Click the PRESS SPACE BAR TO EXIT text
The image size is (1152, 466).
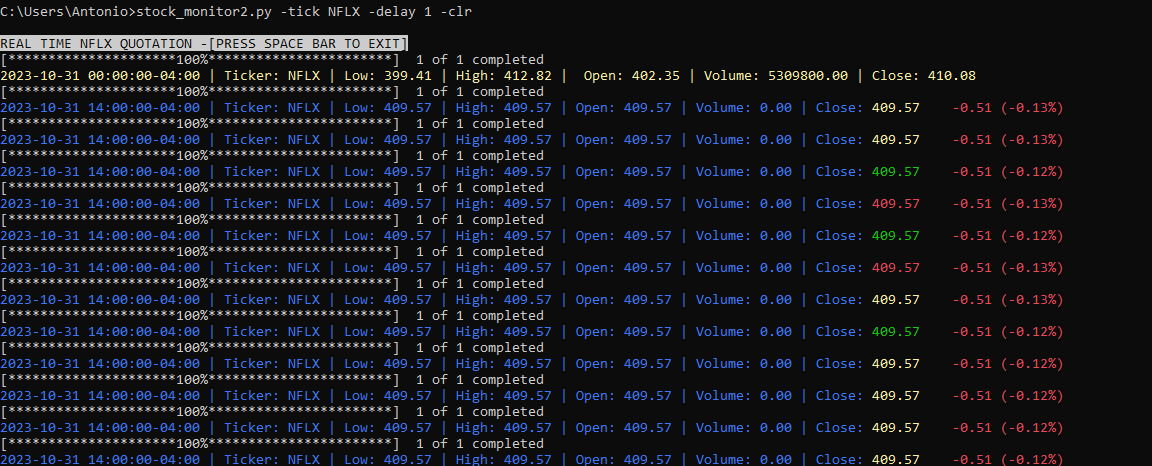tap(307, 43)
